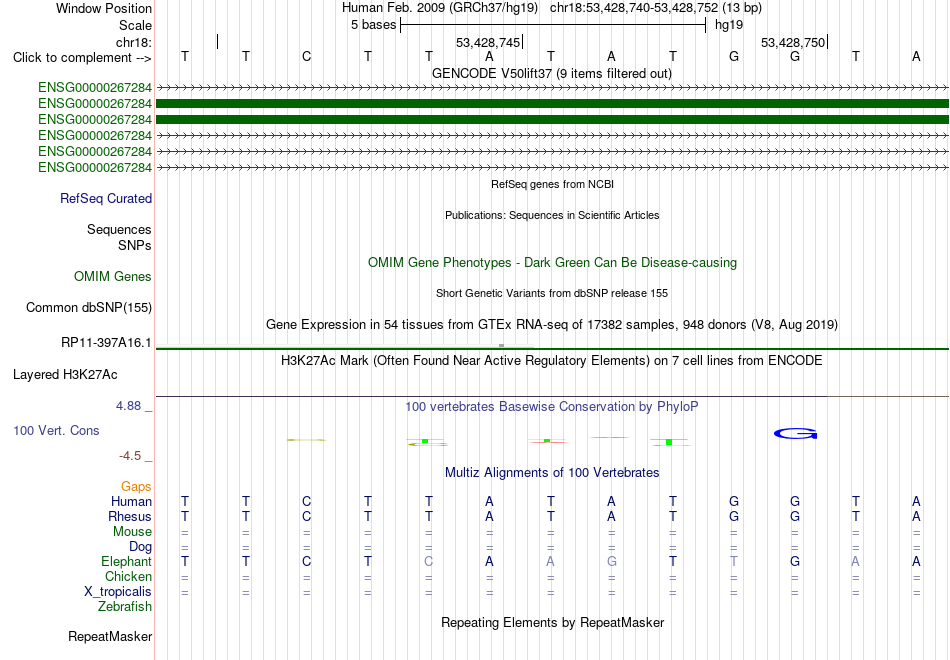Click the RepeatMasker track label
The width and height of the screenshot is (950, 660).
tap(110, 636)
